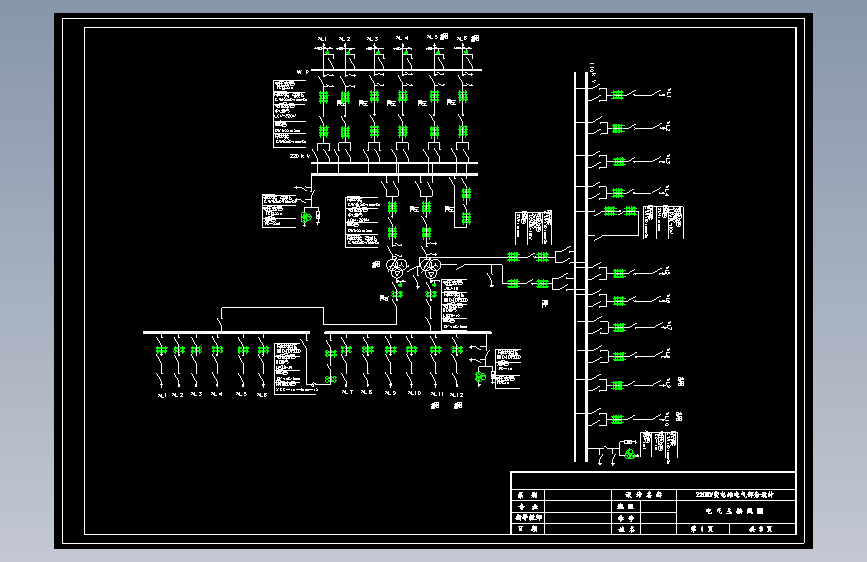Screen dimensions: 867x562
Task: Click the 共3页 total pages cell
Action: (762, 529)
